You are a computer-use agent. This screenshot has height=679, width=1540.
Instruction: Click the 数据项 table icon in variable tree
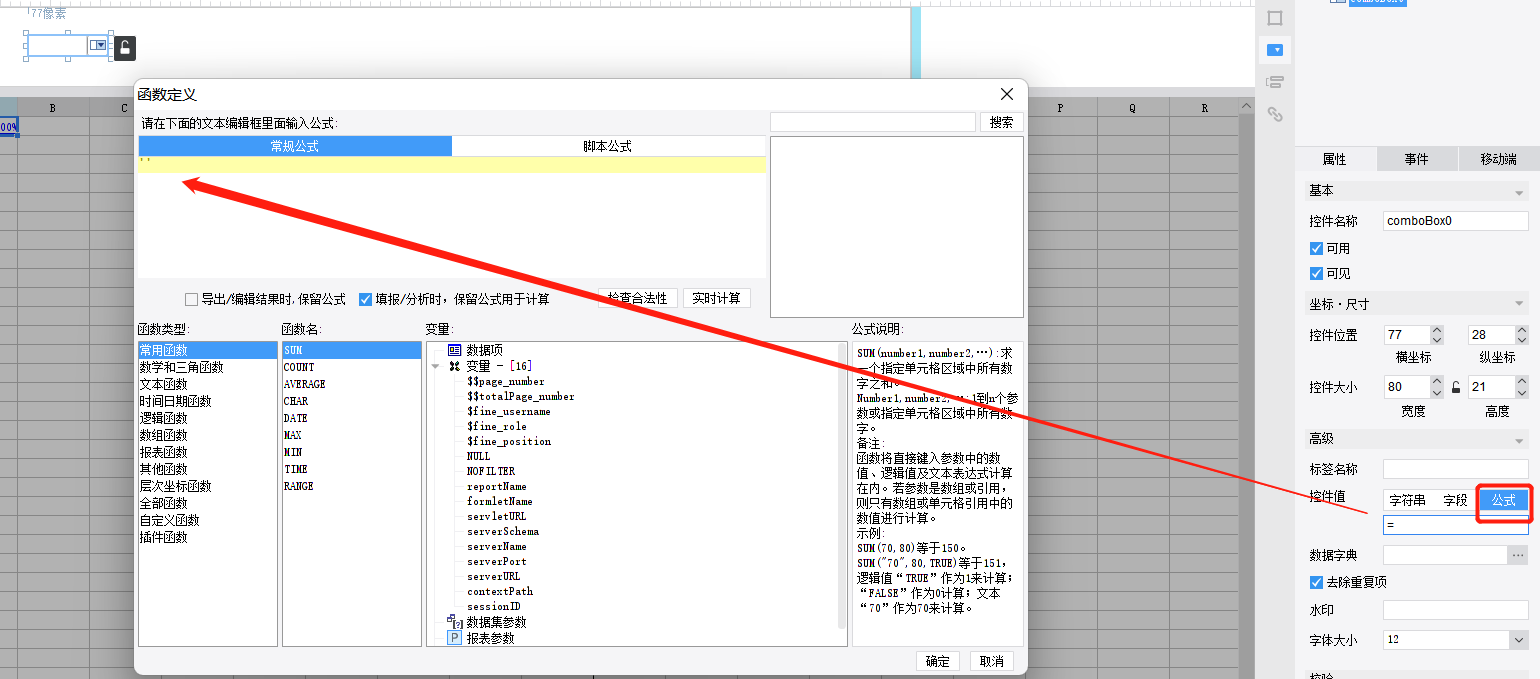[x=454, y=350]
